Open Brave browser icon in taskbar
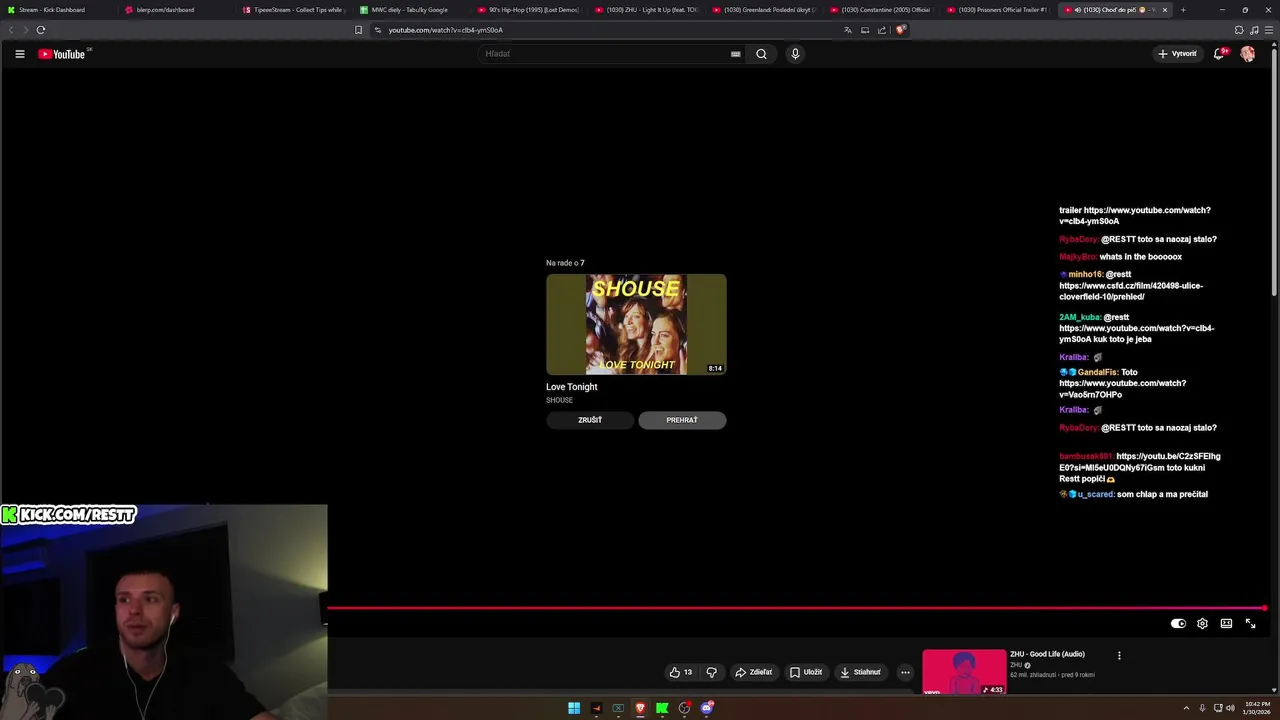Screen dimensions: 1280x720 (640, 708)
